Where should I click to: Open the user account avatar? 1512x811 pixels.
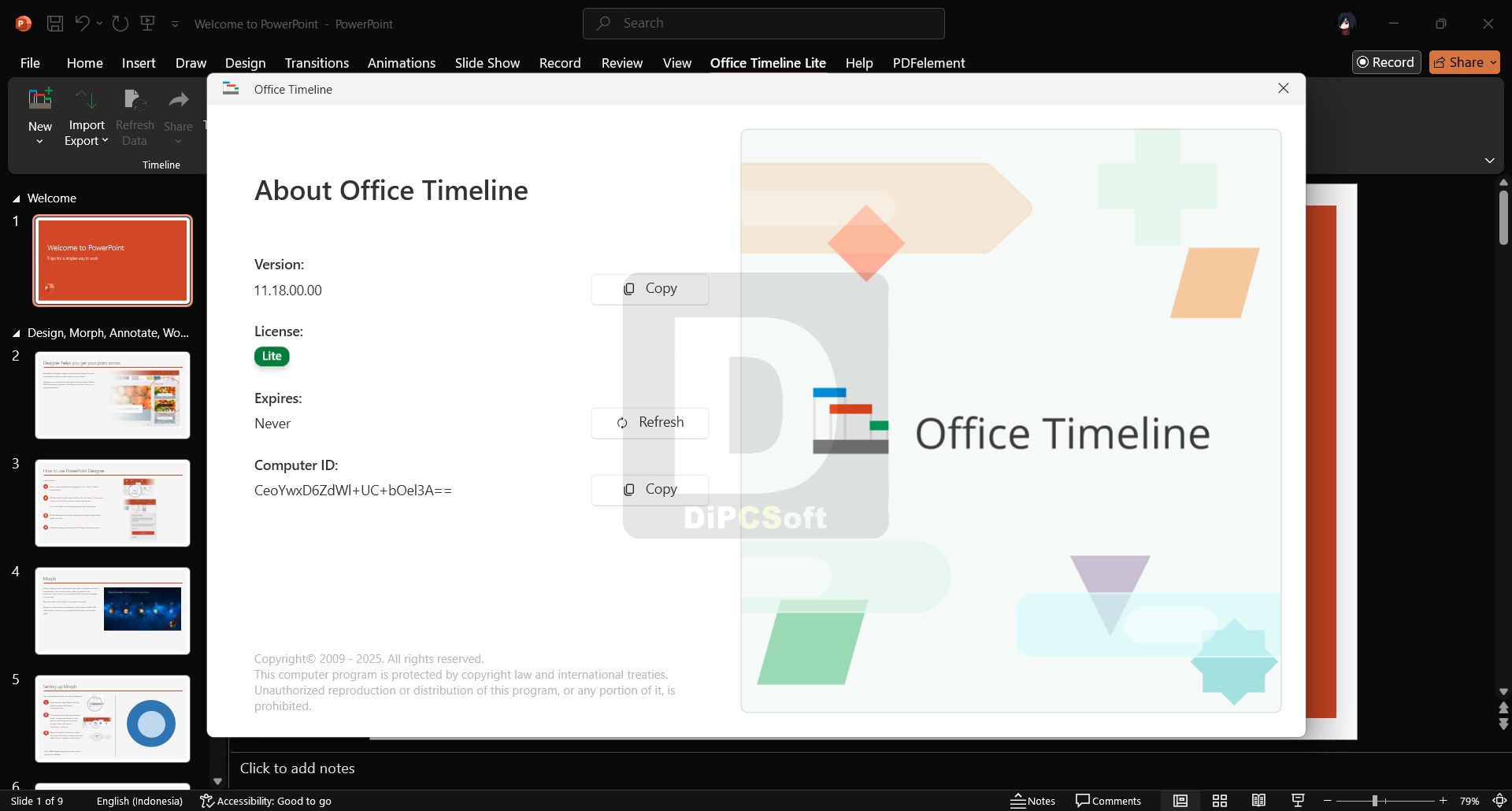pos(1345,24)
